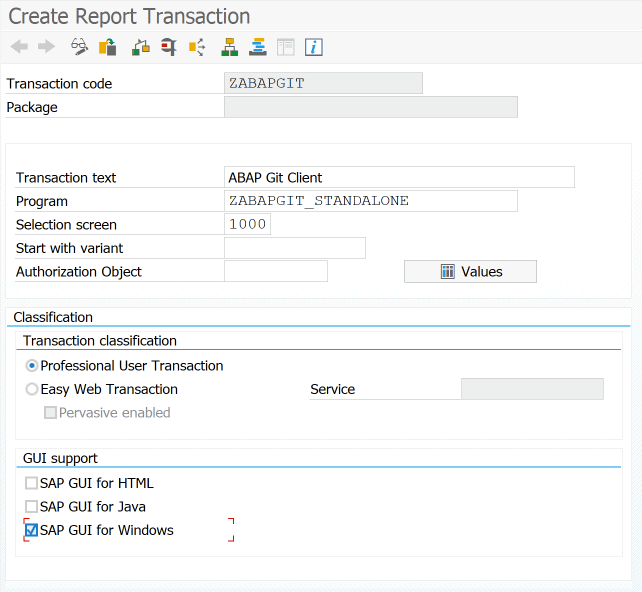
Task: Click the Program name field
Action: (371, 201)
